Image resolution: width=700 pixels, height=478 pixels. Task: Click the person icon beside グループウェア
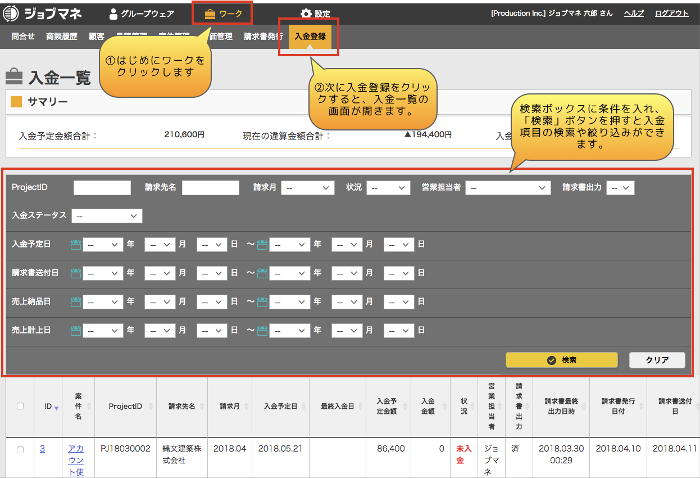(113, 14)
